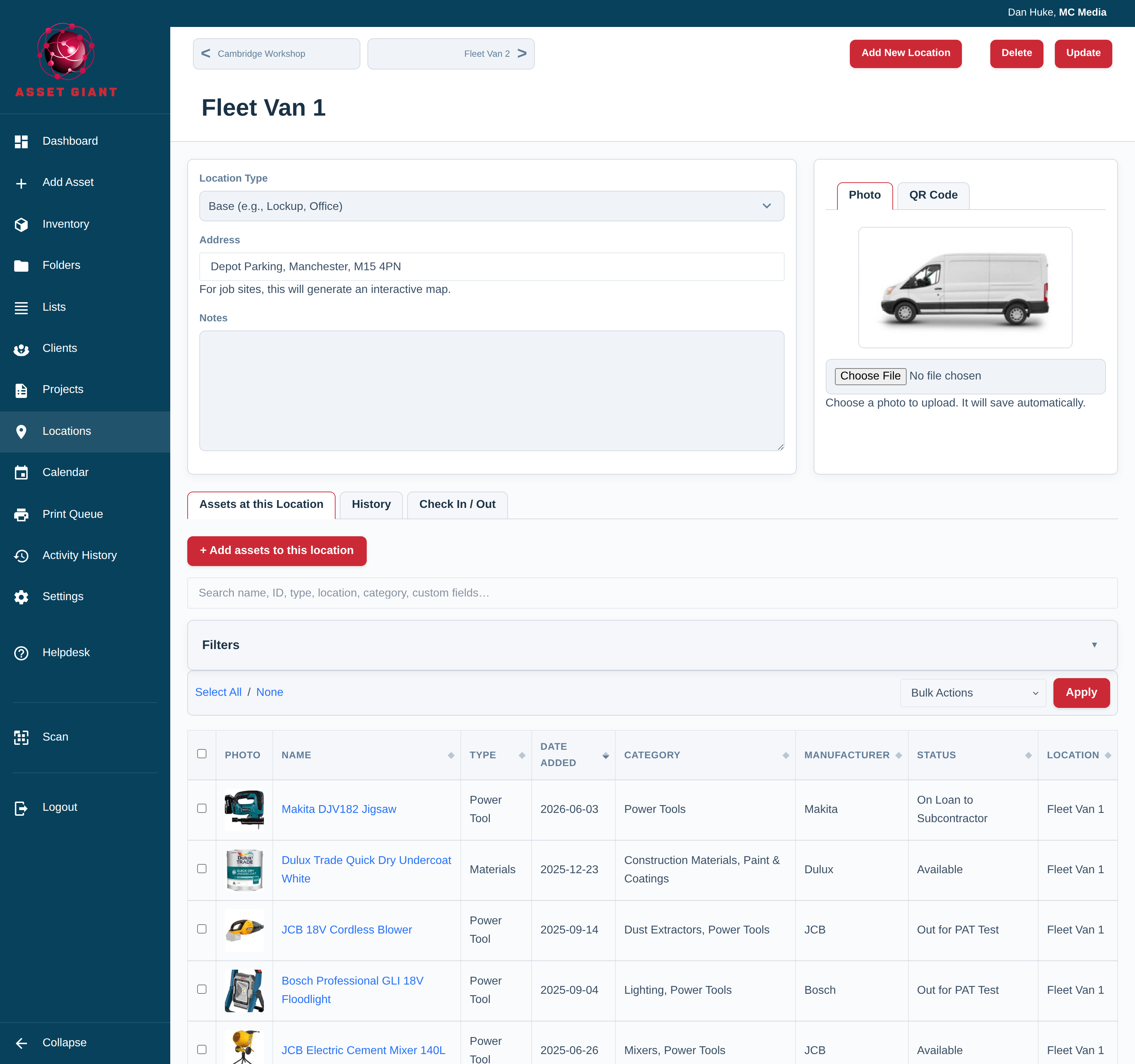The image size is (1135, 1064).
Task: Open the JCB 18V Cordless Blower link
Action: pos(347,930)
